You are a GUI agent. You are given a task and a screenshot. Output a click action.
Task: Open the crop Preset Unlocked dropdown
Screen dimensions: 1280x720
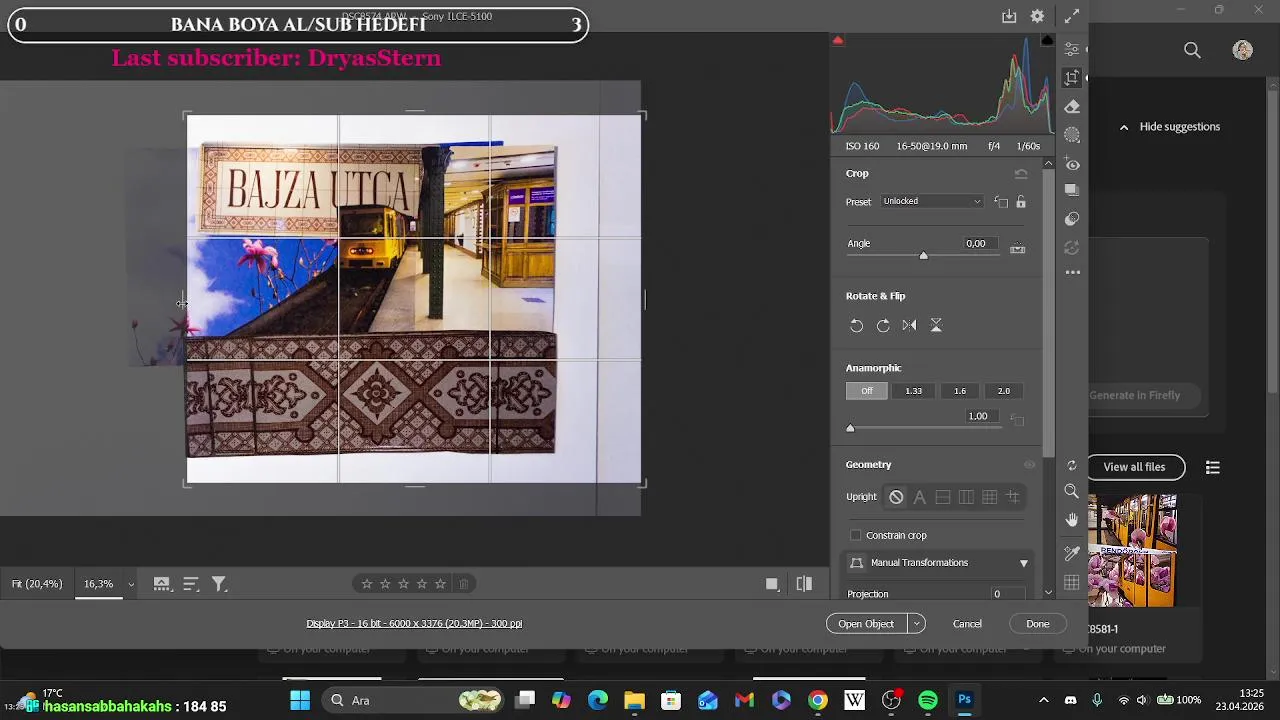click(932, 202)
